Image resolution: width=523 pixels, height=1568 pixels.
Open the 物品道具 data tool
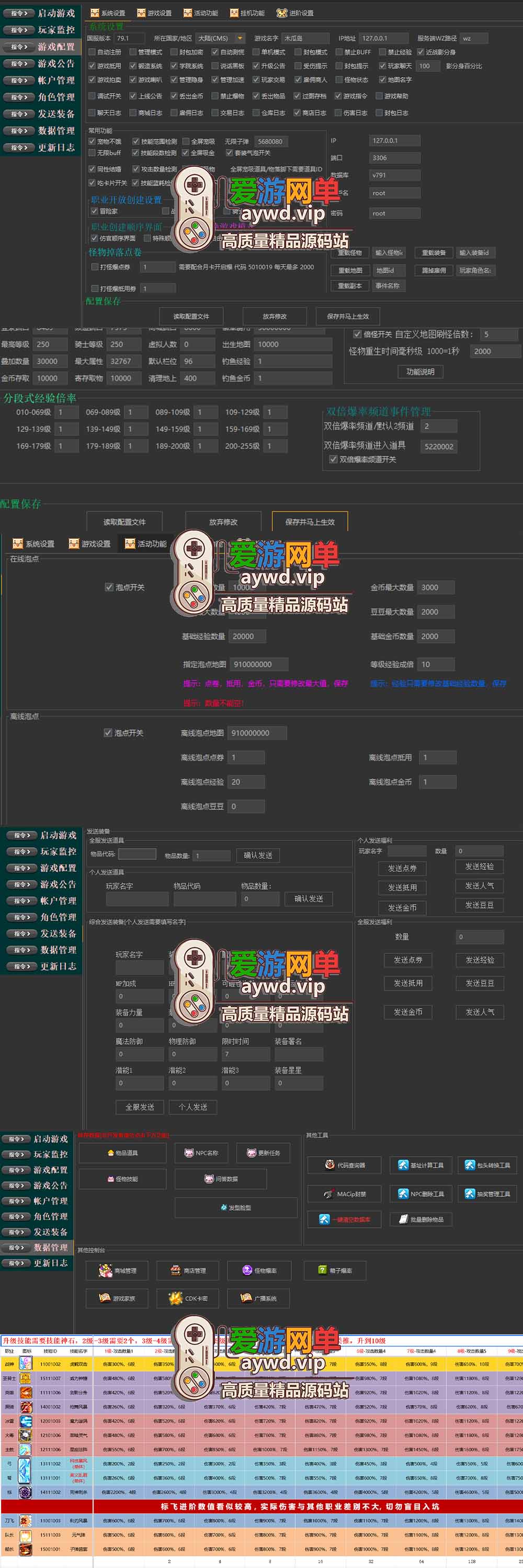click(122, 1153)
